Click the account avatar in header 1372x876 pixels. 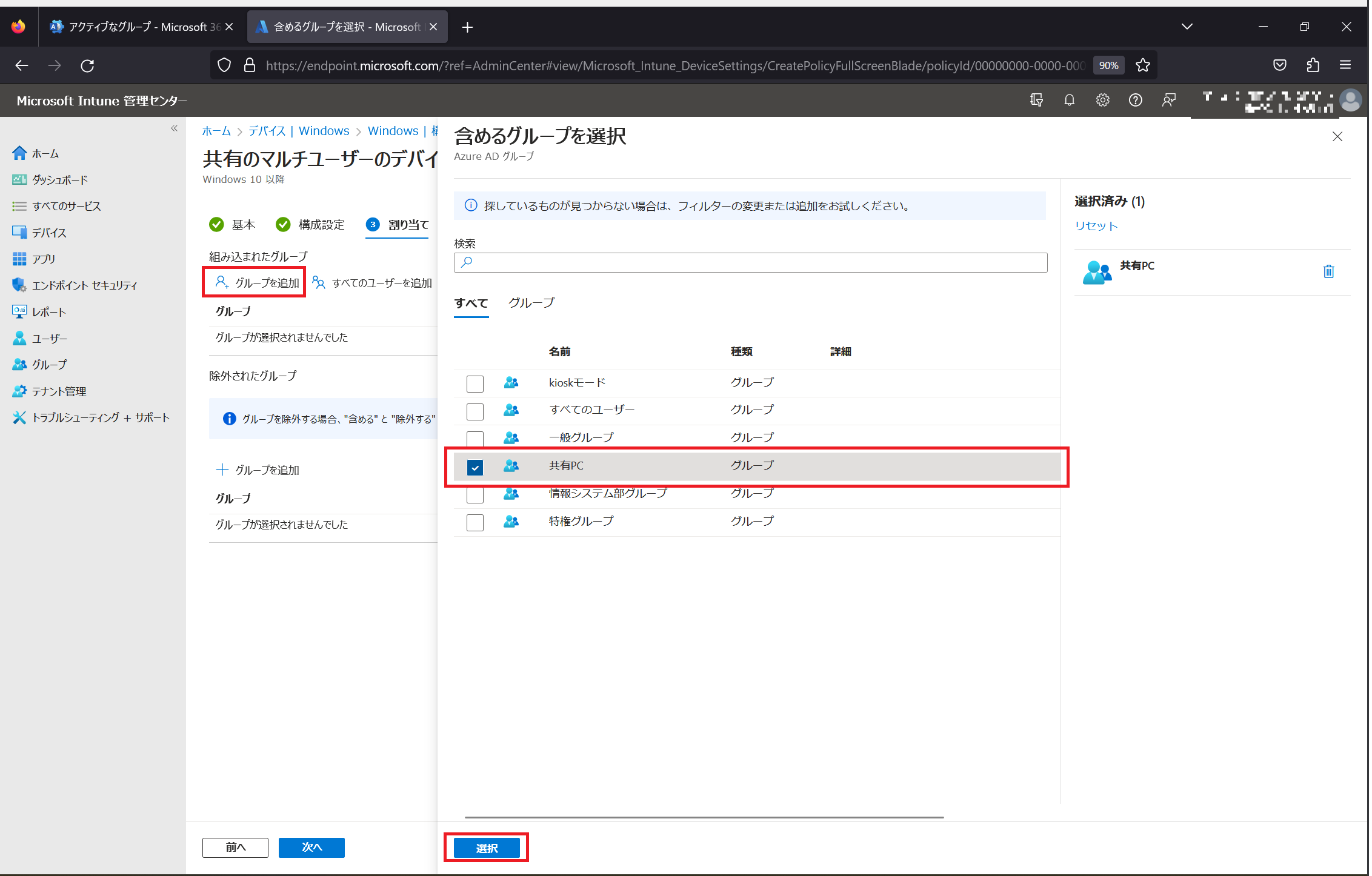pos(1351,101)
